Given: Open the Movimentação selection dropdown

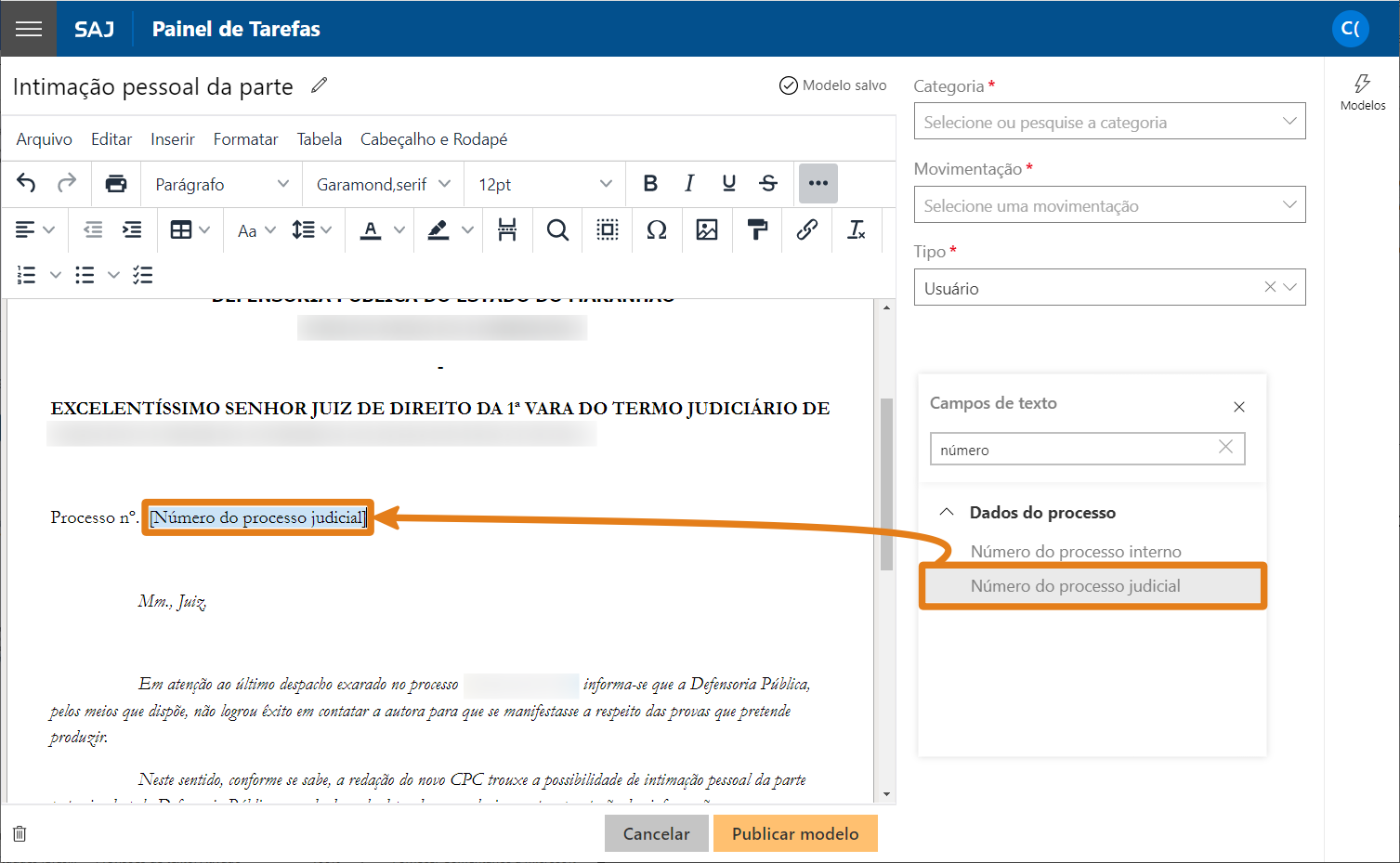Looking at the screenshot, I should point(1109,205).
